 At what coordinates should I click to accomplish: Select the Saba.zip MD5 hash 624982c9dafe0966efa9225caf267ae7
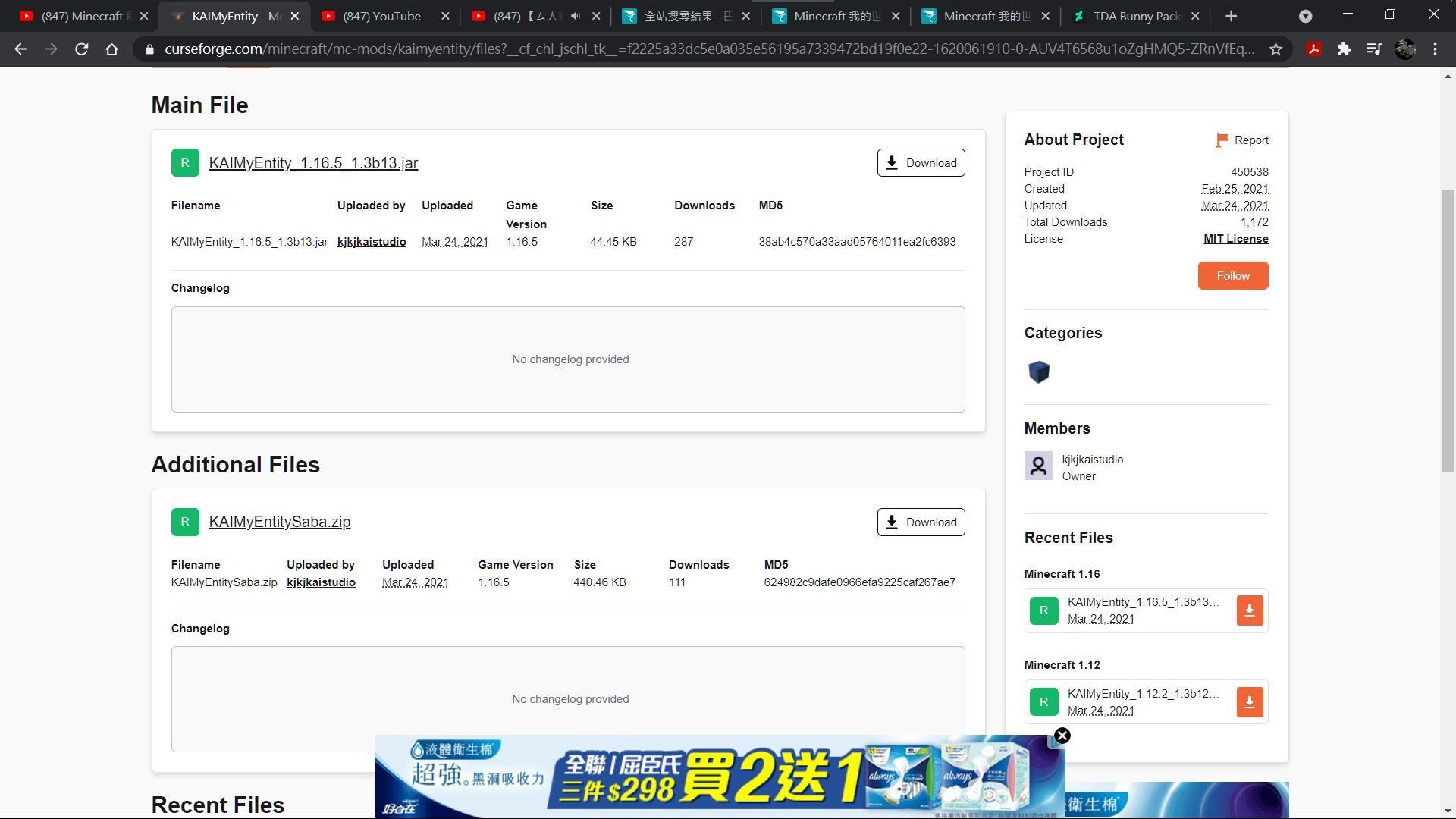[859, 582]
